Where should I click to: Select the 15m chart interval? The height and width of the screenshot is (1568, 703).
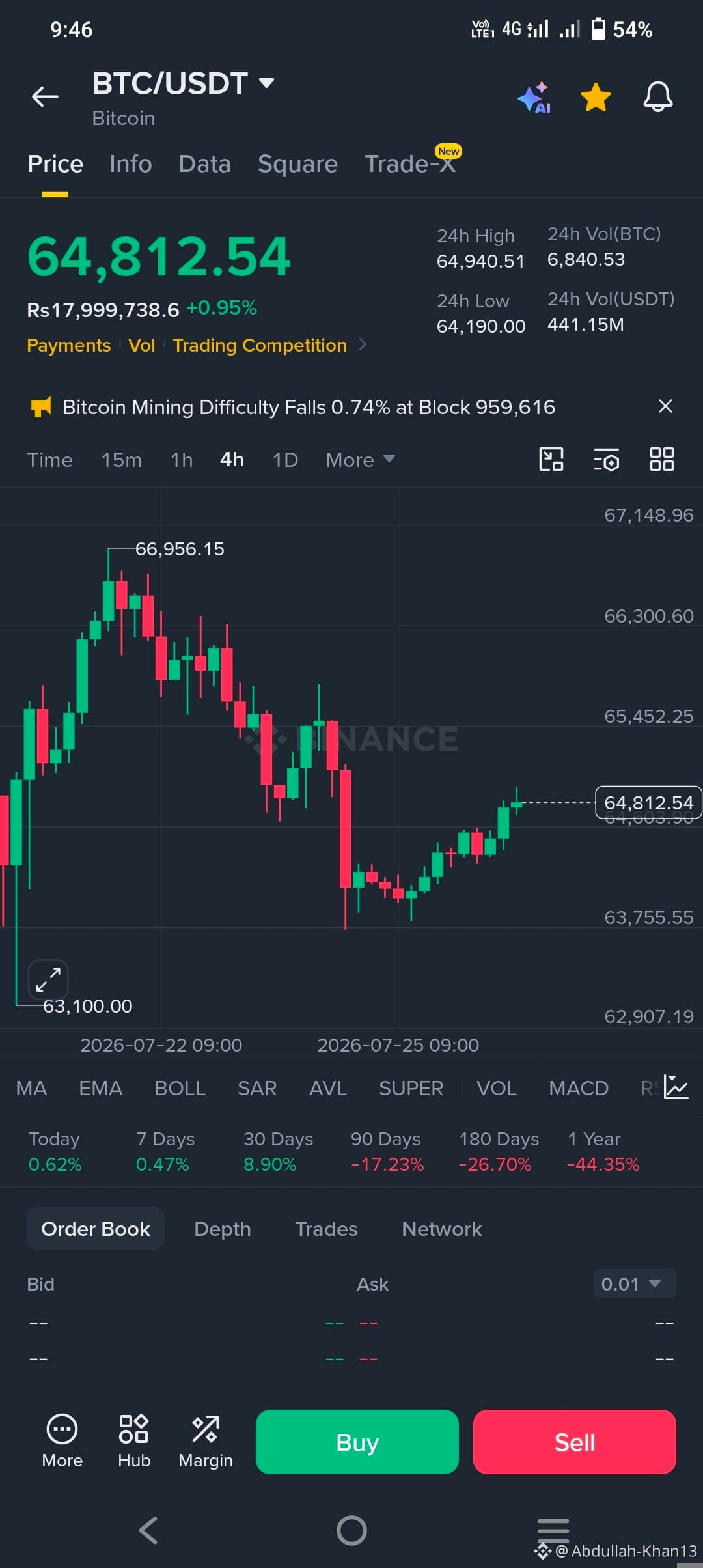click(121, 460)
